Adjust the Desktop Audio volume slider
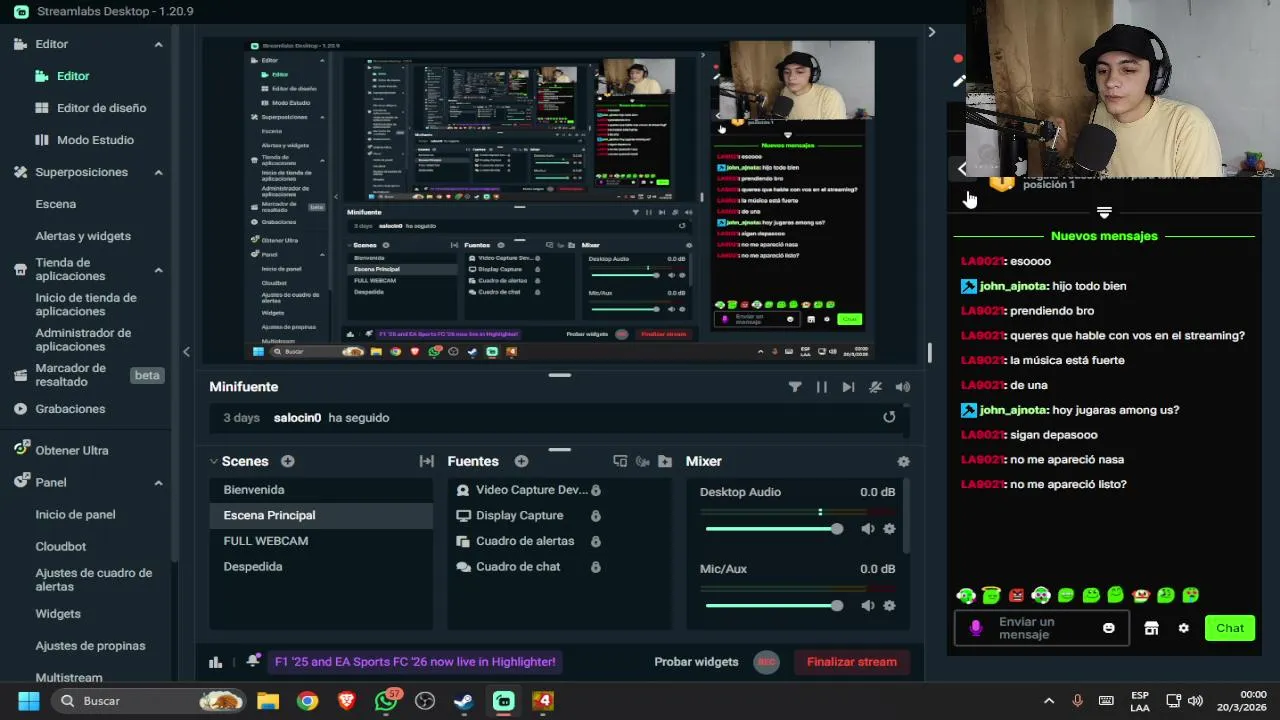 [x=774, y=528]
